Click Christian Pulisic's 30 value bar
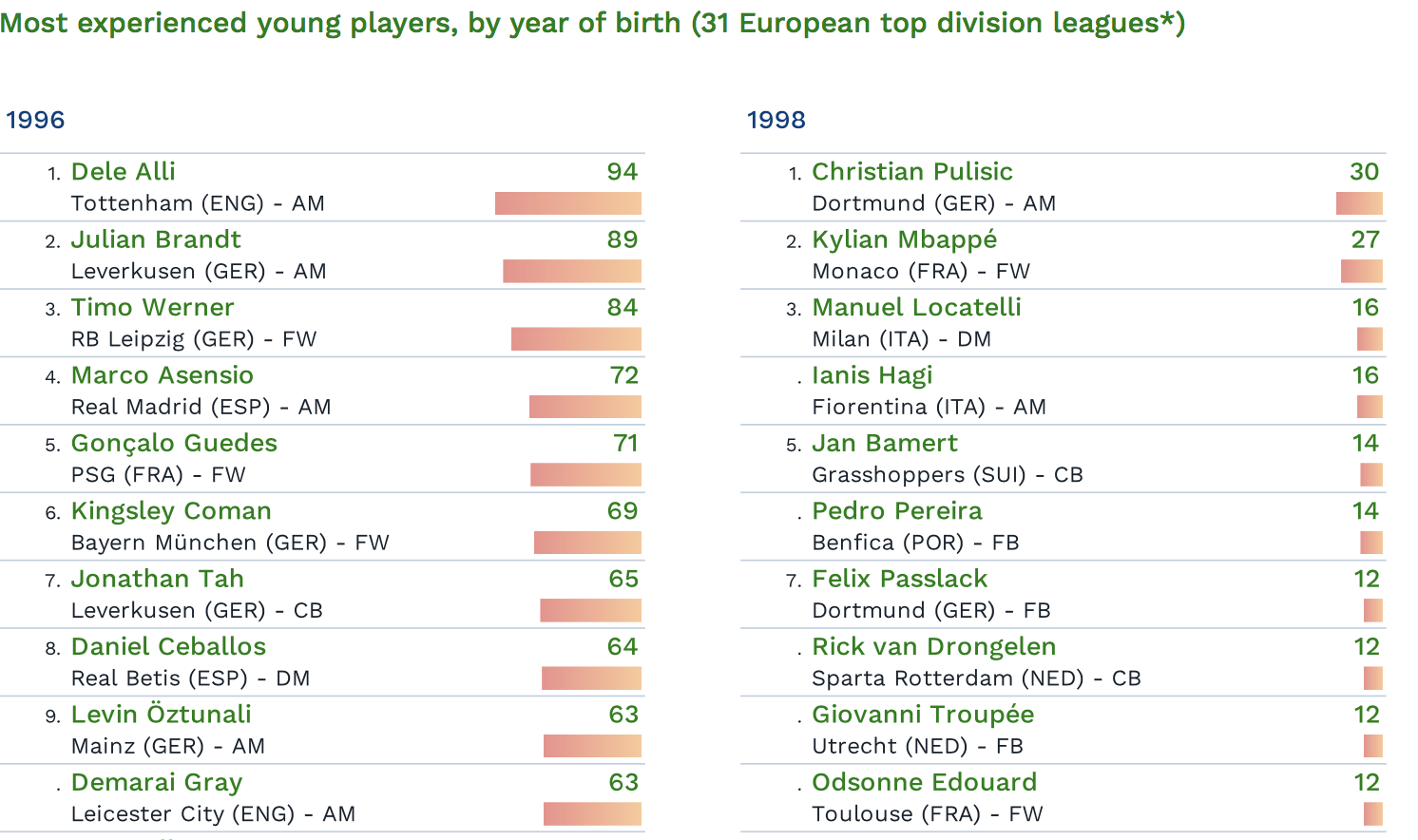This screenshot has height=840, width=1418. coord(1359,203)
